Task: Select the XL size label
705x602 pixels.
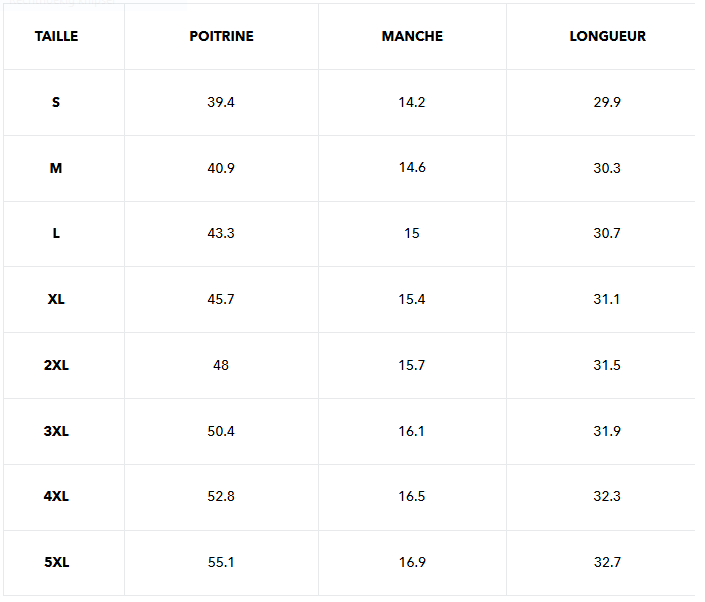Action: point(56,299)
